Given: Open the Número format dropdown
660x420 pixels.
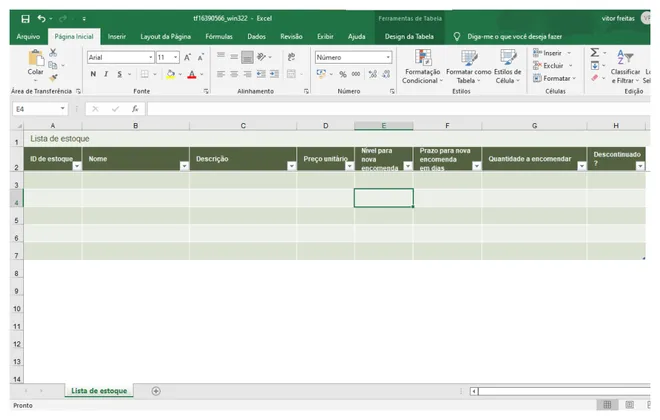Looking at the screenshot, I should [x=388, y=57].
